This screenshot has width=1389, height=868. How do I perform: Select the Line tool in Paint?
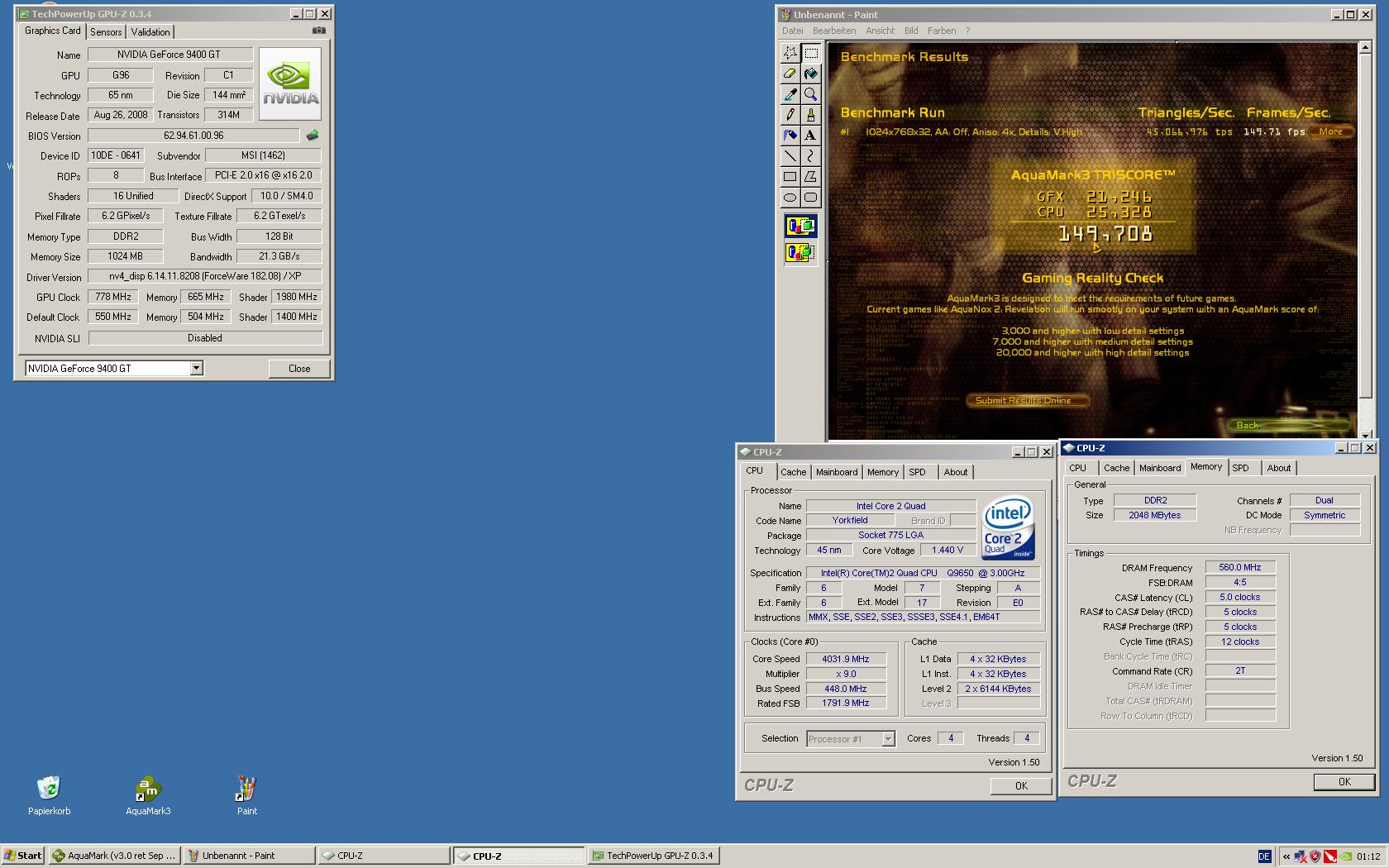tap(790, 156)
